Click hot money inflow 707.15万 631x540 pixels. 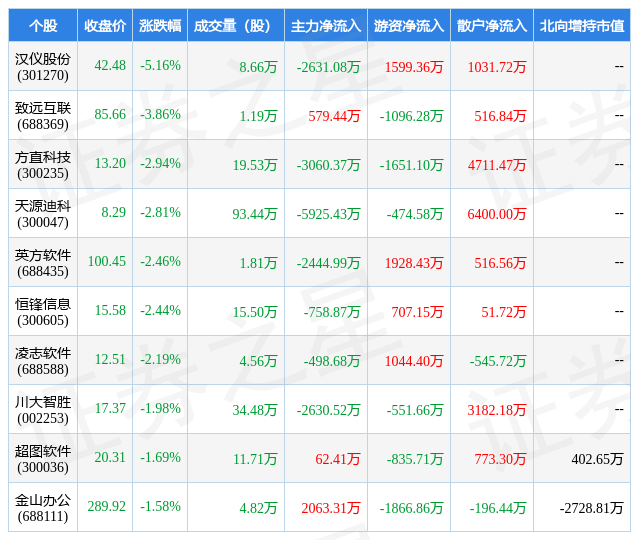click(x=418, y=312)
